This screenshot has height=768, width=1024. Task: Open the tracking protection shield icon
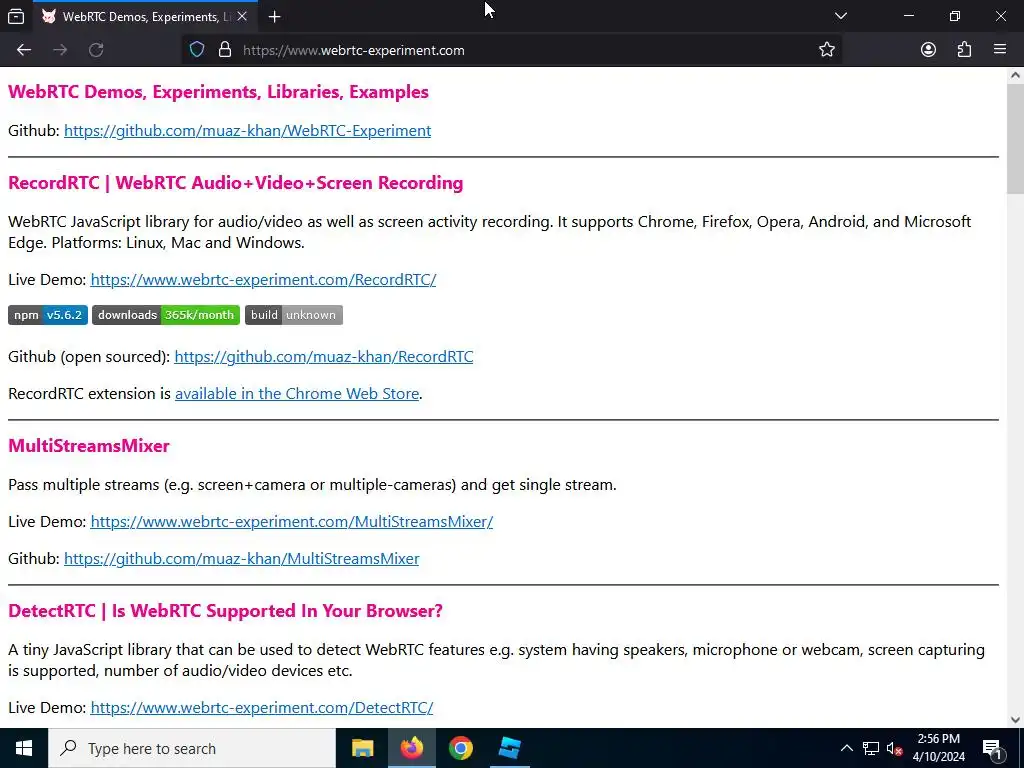pyautogui.click(x=197, y=50)
